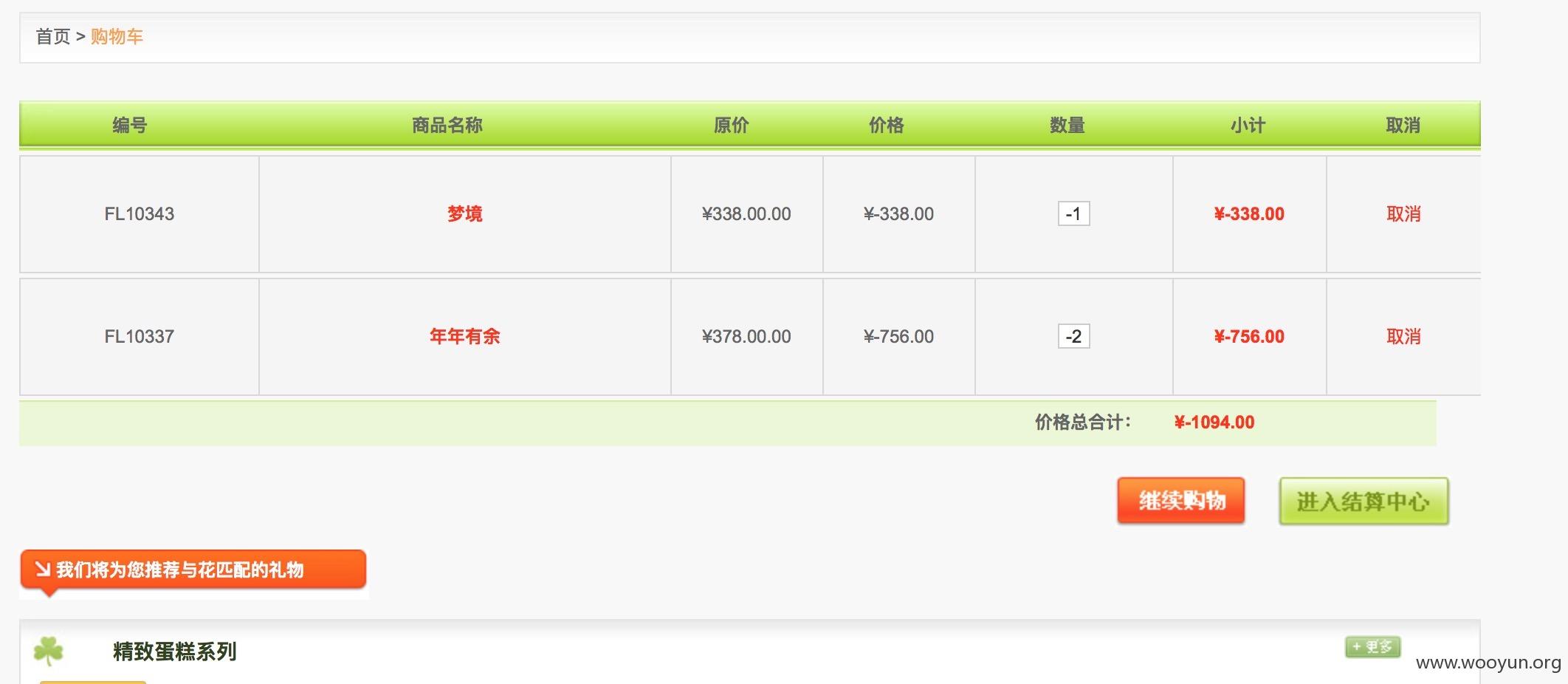Click the total price ¥-1094.00
The height and width of the screenshot is (684, 1568).
[x=1214, y=422]
